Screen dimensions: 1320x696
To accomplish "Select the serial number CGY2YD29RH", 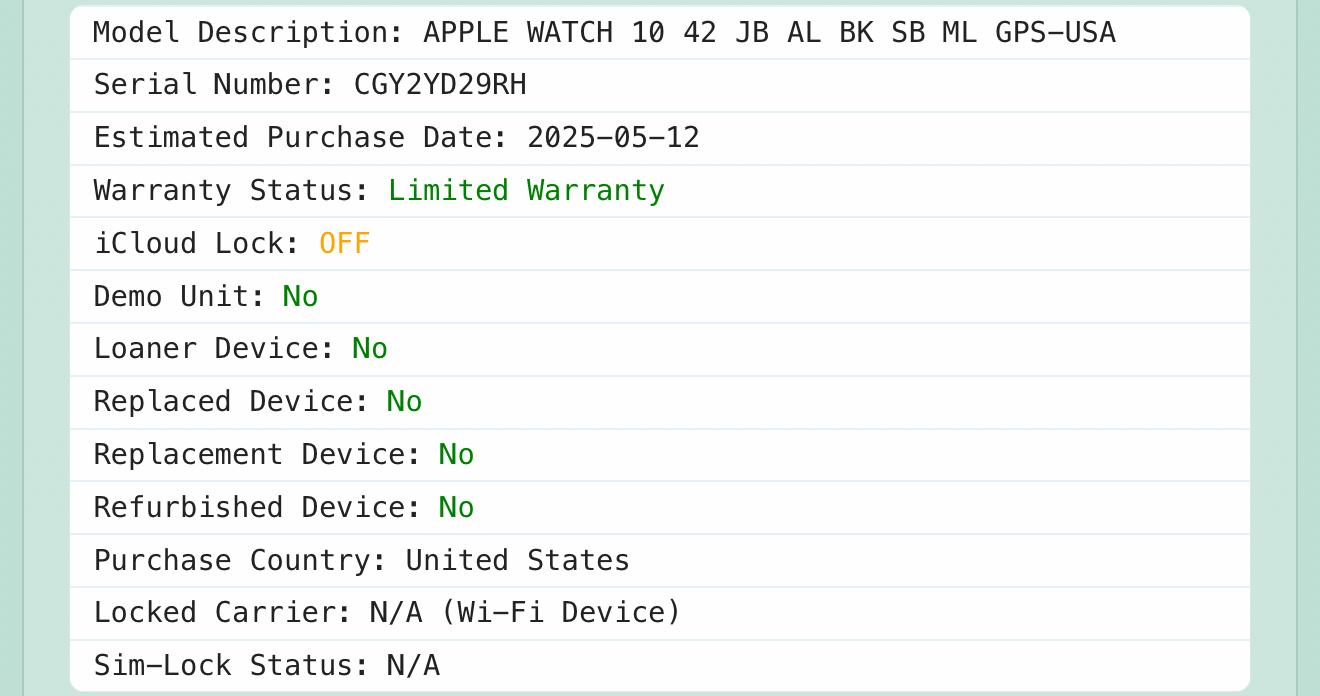I will (x=440, y=85).
